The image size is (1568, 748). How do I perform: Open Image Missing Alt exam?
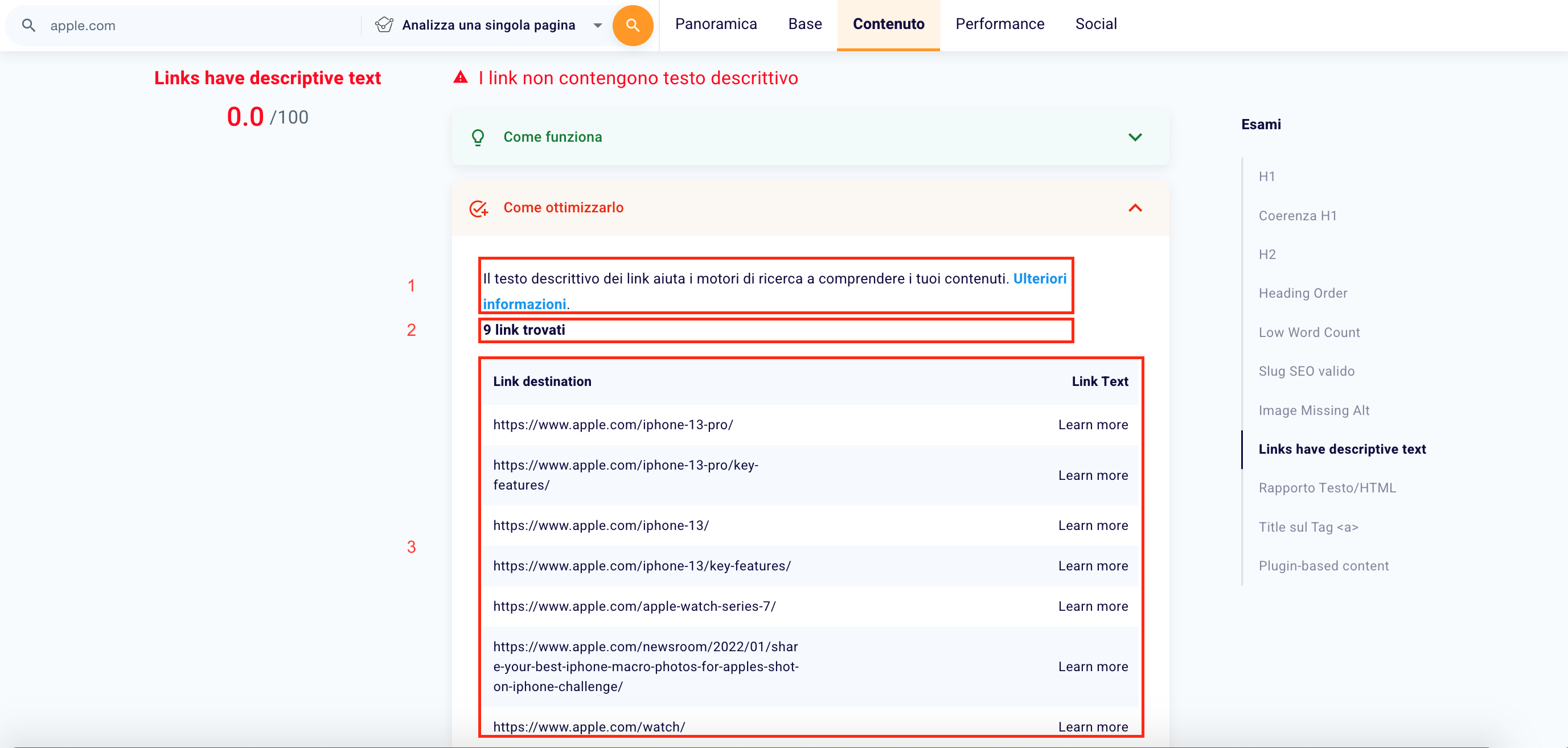[x=1313, y=410]
